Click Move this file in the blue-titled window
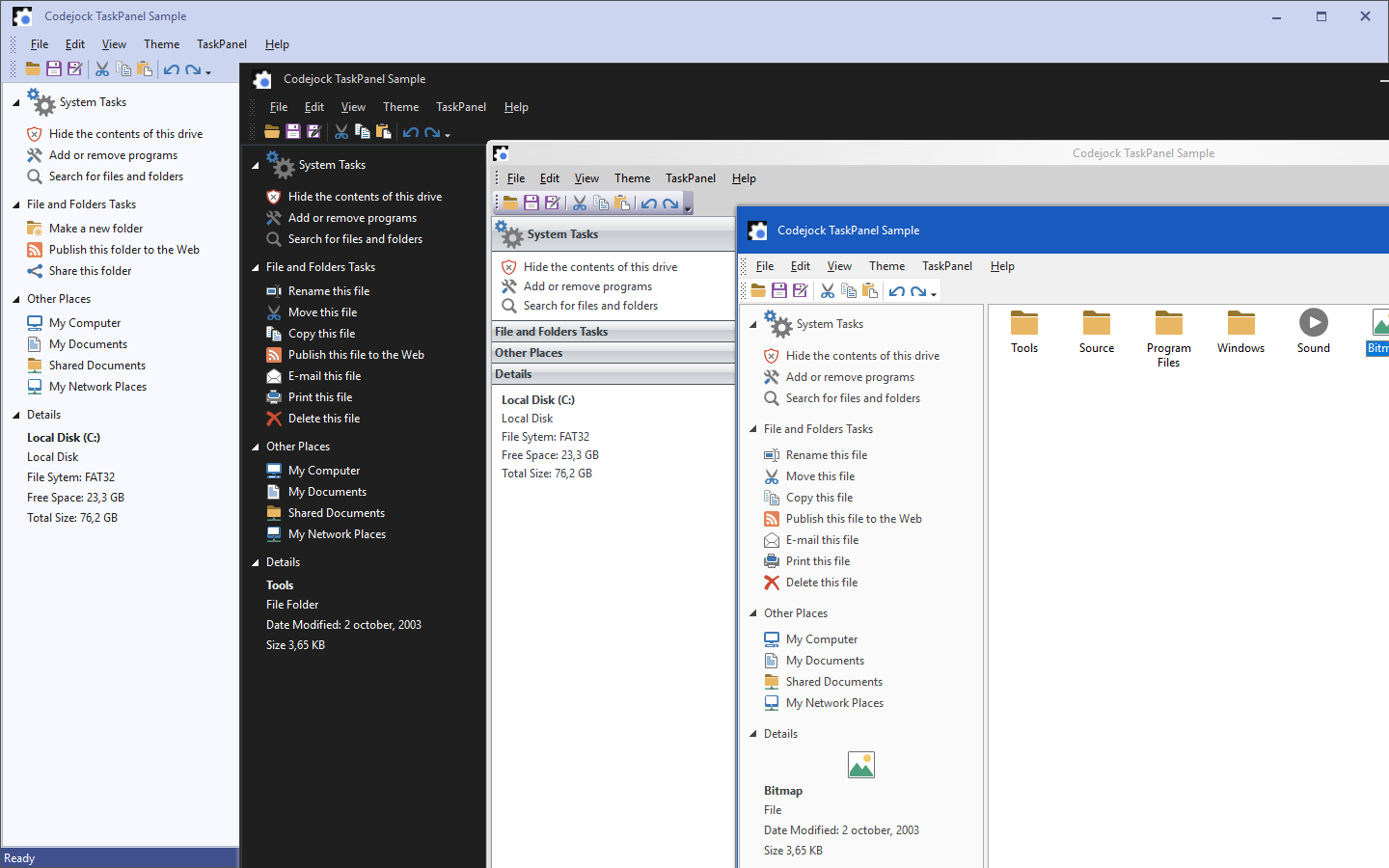Image resolution: width=1389 pixels, height=868 pixels. (820, 476)
